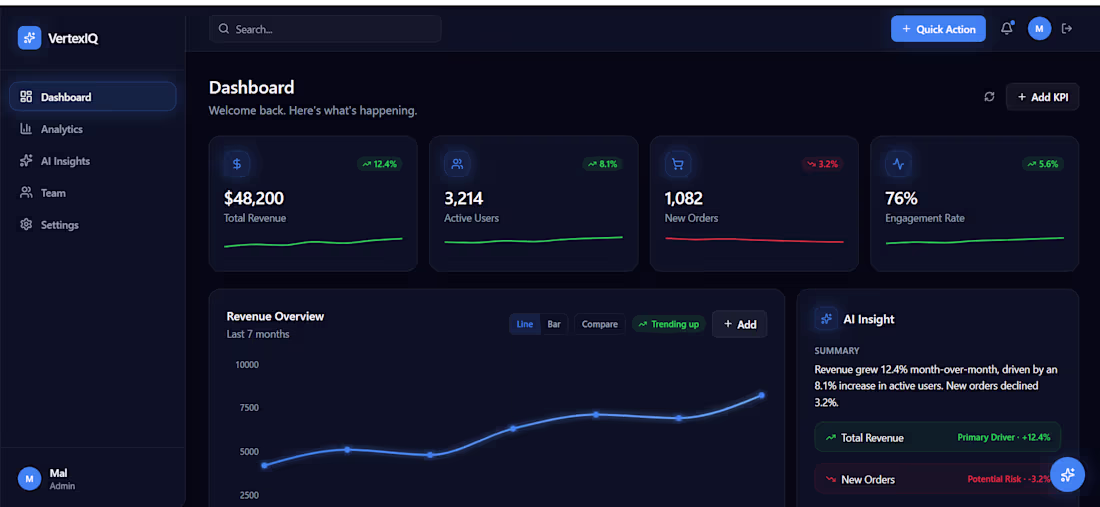The height and width of the screenshot is (507, 1100).
Task: Click the Mal Admin profile avatar in sidebar
Action: [29, 479]
